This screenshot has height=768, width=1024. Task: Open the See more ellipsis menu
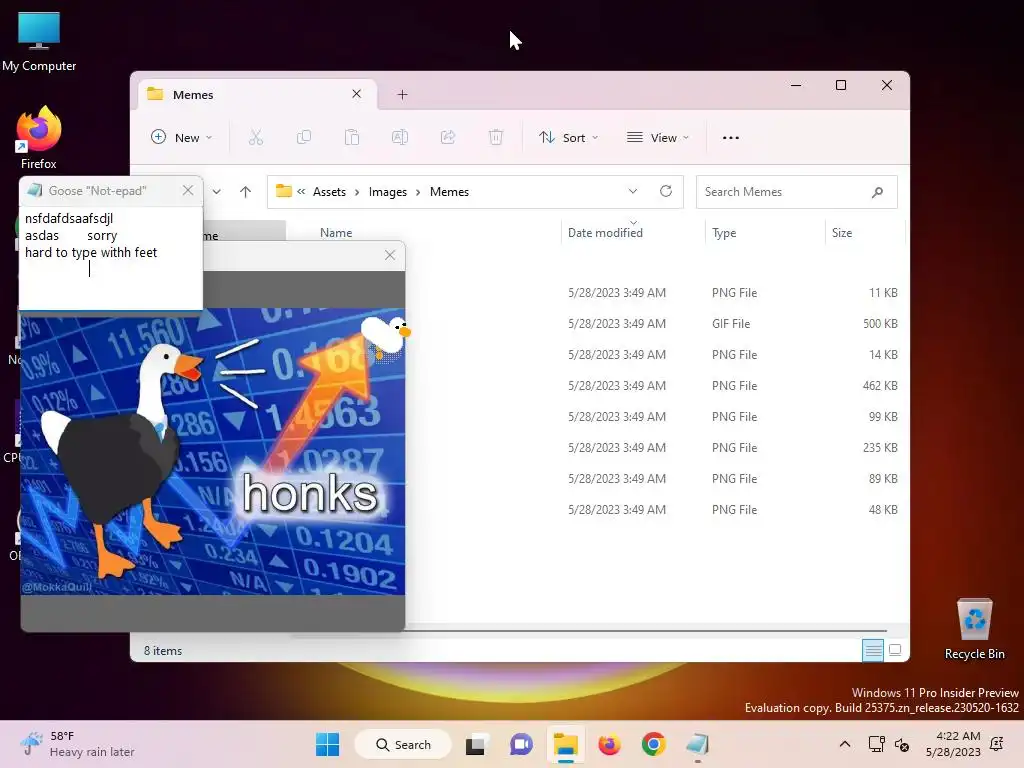(x=731, y=138)
